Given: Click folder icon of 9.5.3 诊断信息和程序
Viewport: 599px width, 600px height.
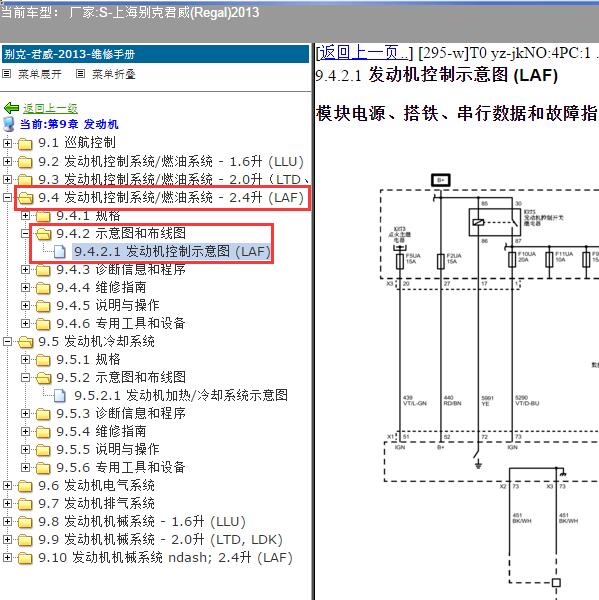Looking at the screenshot, I should pos(43,414).
